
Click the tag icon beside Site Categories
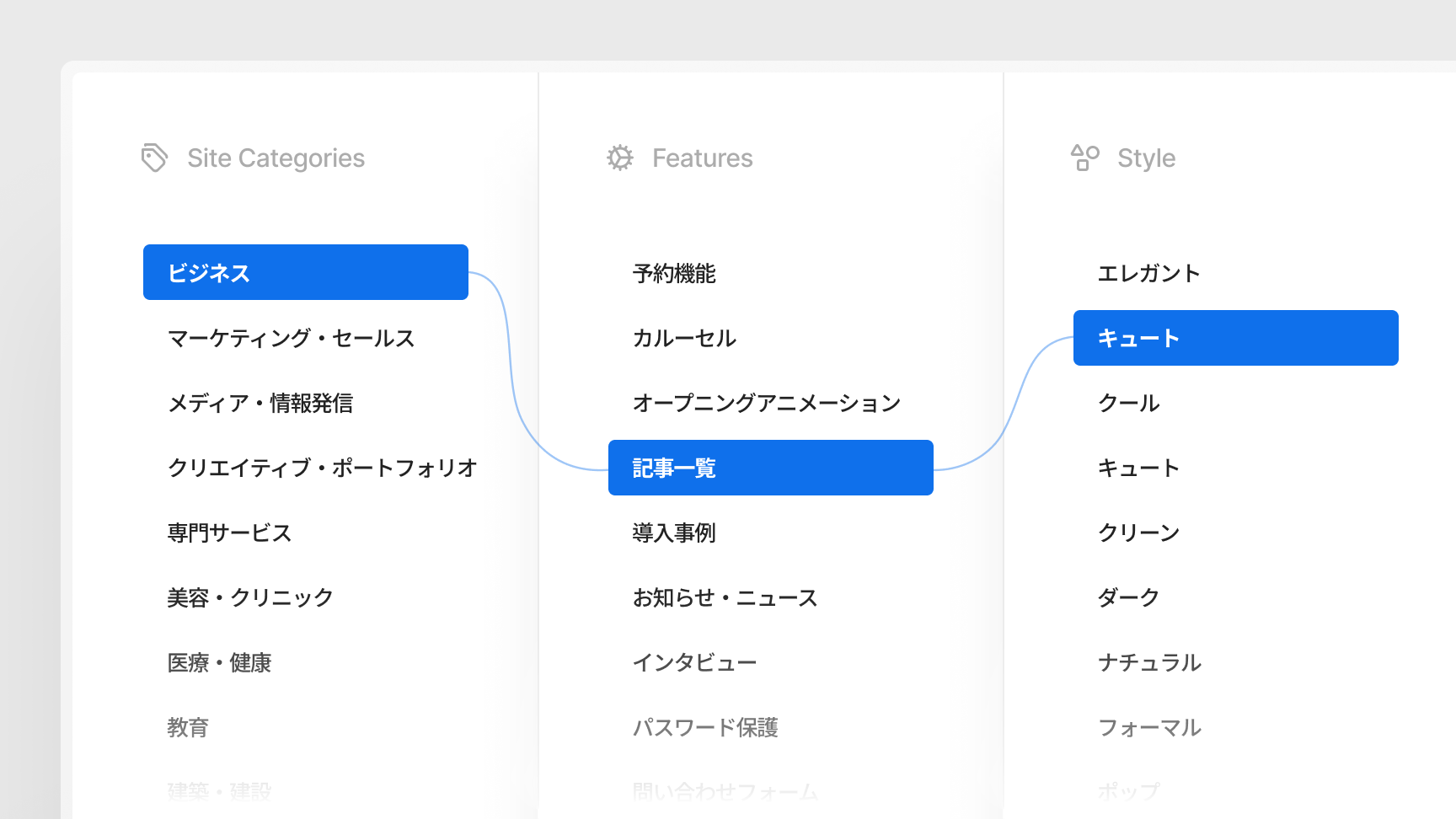[x=154, y=158]
